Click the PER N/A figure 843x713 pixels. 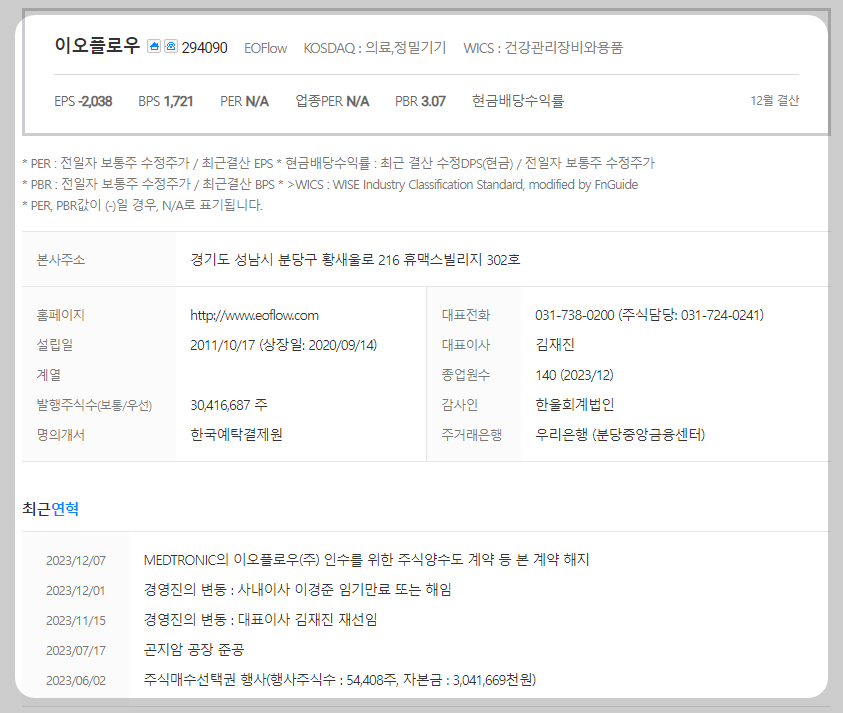245,101
